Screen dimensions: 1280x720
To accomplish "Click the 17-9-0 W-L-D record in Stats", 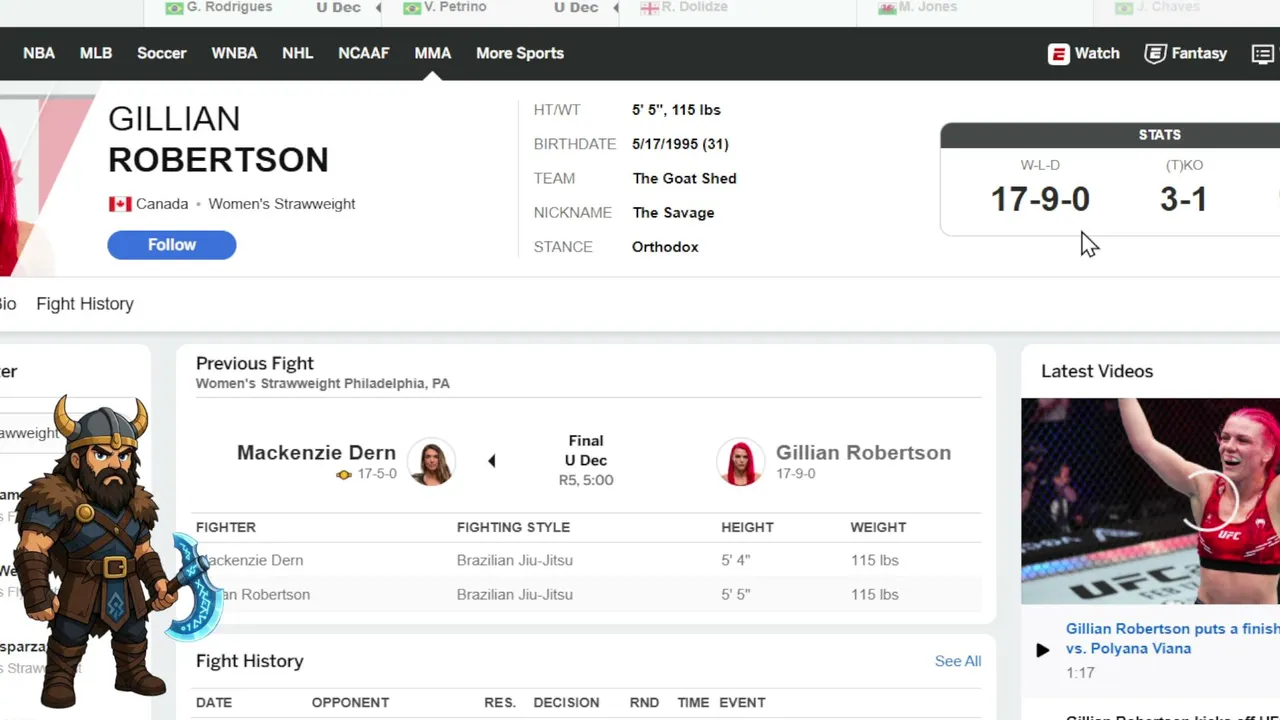I will tap(1040, 199).
